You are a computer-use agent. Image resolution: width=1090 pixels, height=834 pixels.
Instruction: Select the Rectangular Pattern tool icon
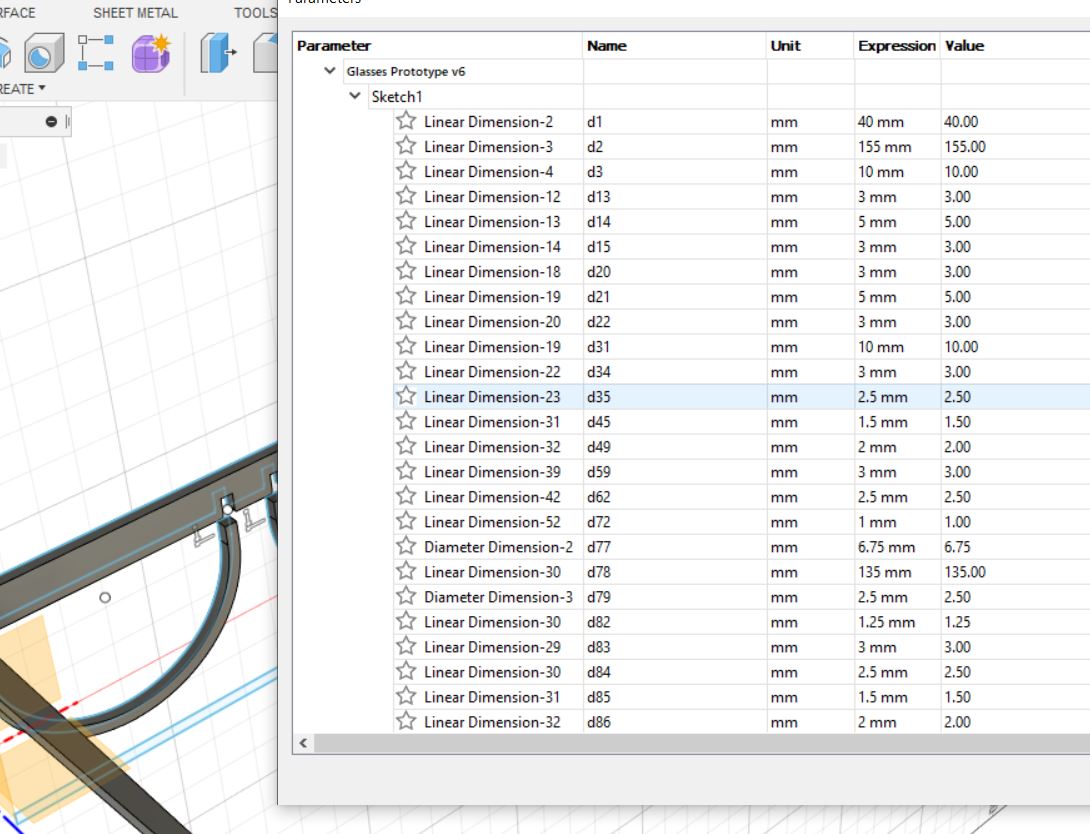click(96, 54)
